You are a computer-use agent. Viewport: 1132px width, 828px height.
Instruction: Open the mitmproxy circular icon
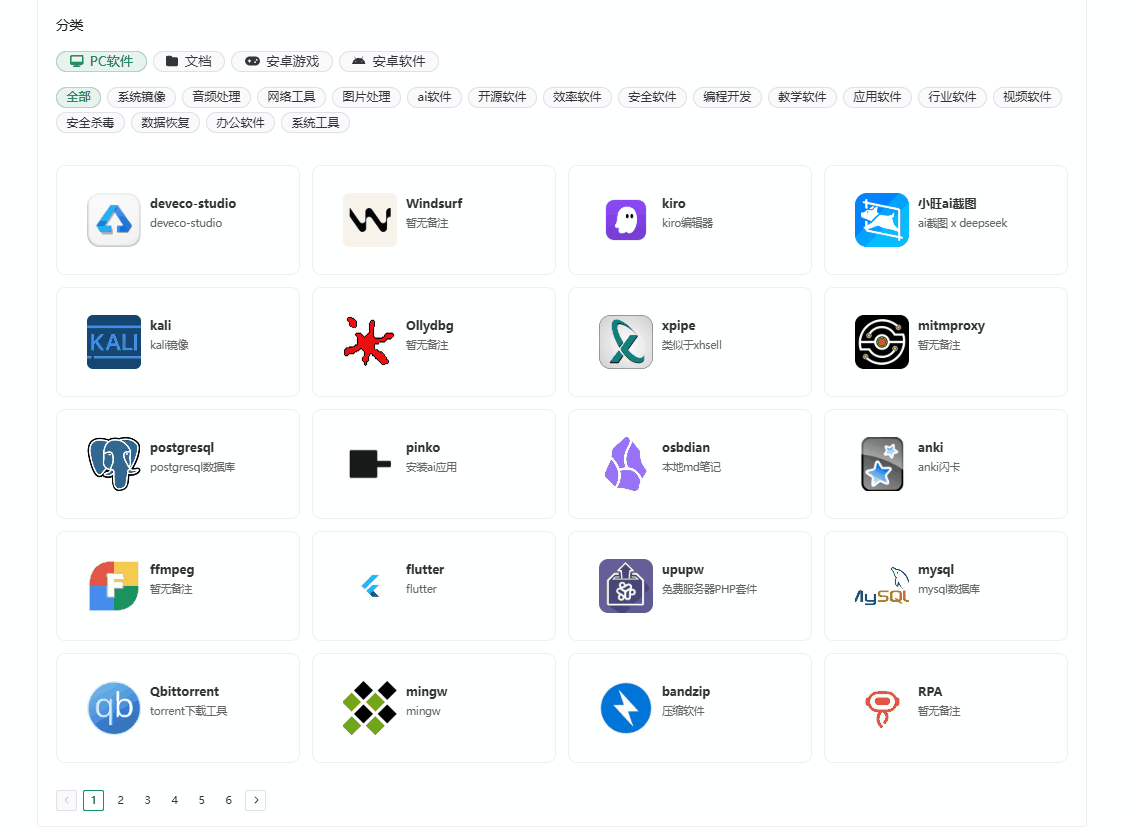click(x=881, y=342)
